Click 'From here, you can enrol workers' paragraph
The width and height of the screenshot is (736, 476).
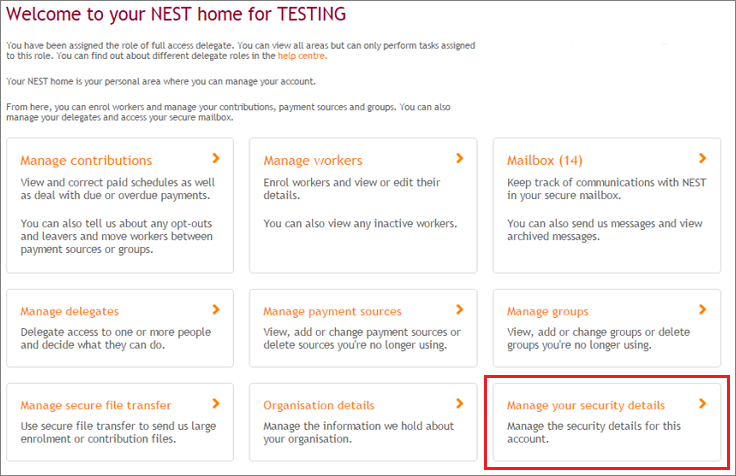(x=228, y=112)
